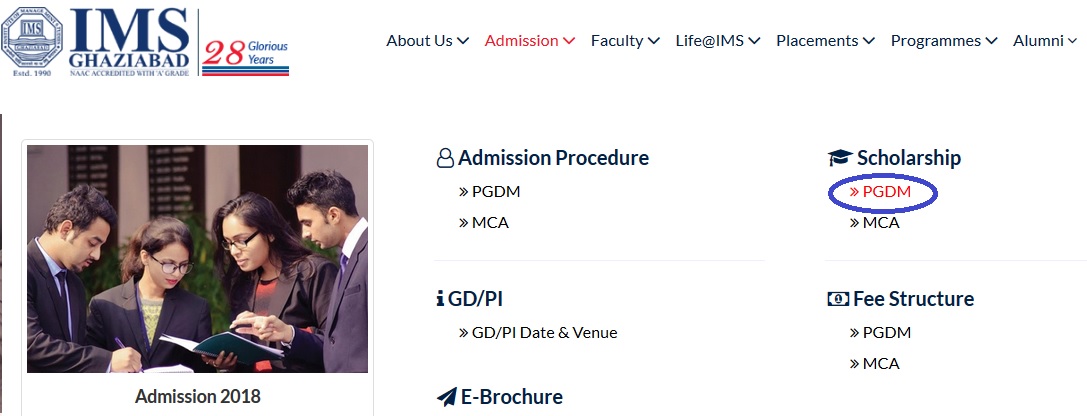1087x416 pixels.
Task: Click the Fee Structure money icon
Action: pos(838,299)
